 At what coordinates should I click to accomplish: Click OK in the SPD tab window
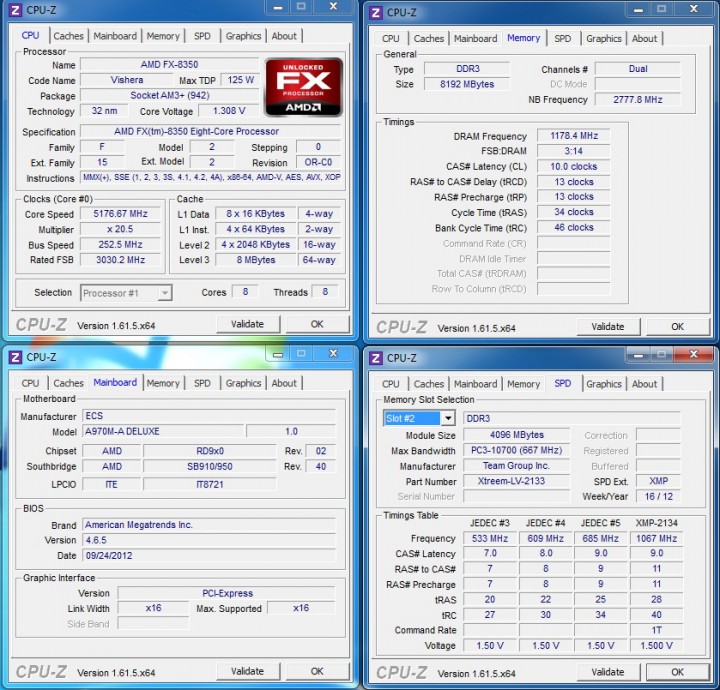(x=678, y=672)
